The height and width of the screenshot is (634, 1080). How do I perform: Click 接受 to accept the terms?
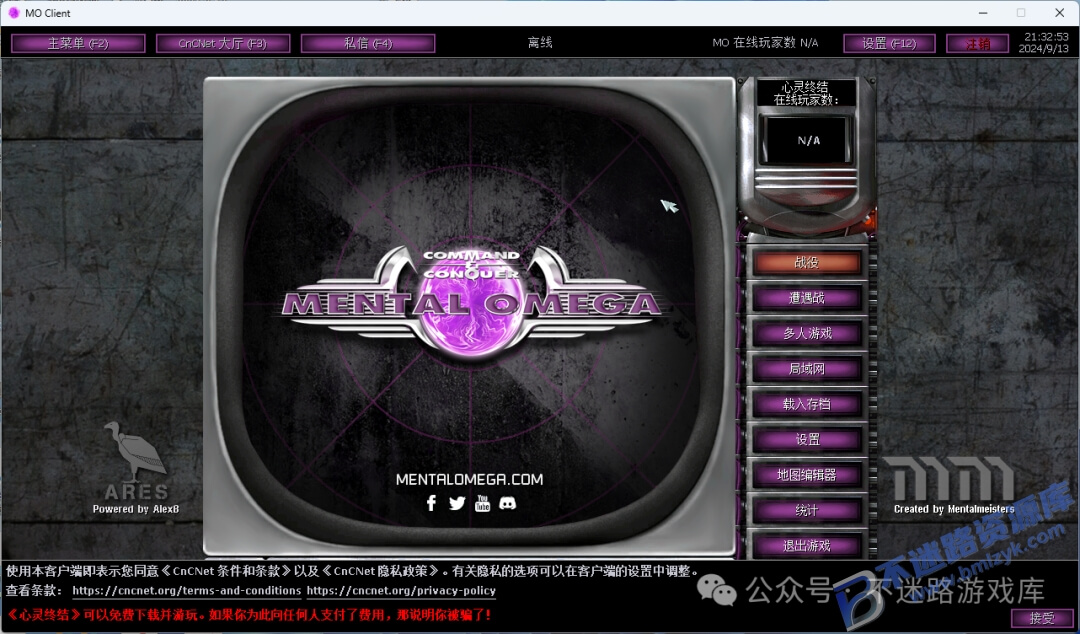(1041, 617)
